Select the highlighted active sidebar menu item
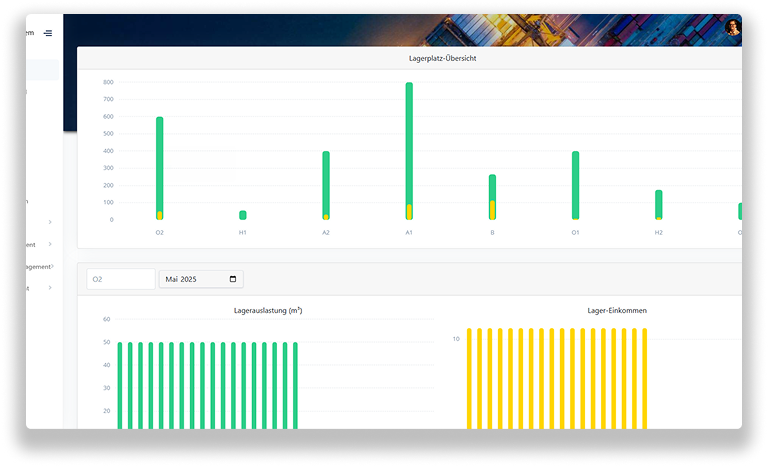This screenshot has height=467, width=768. (42, 70)
